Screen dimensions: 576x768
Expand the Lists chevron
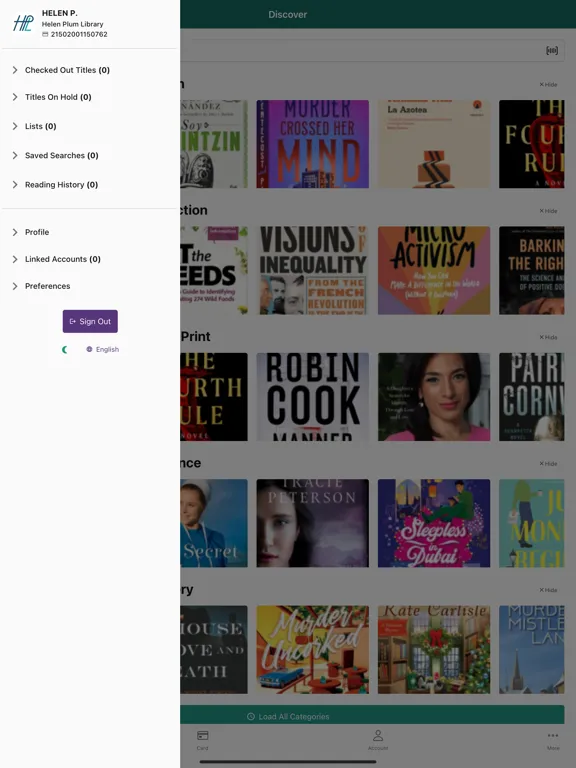(15, 126)
